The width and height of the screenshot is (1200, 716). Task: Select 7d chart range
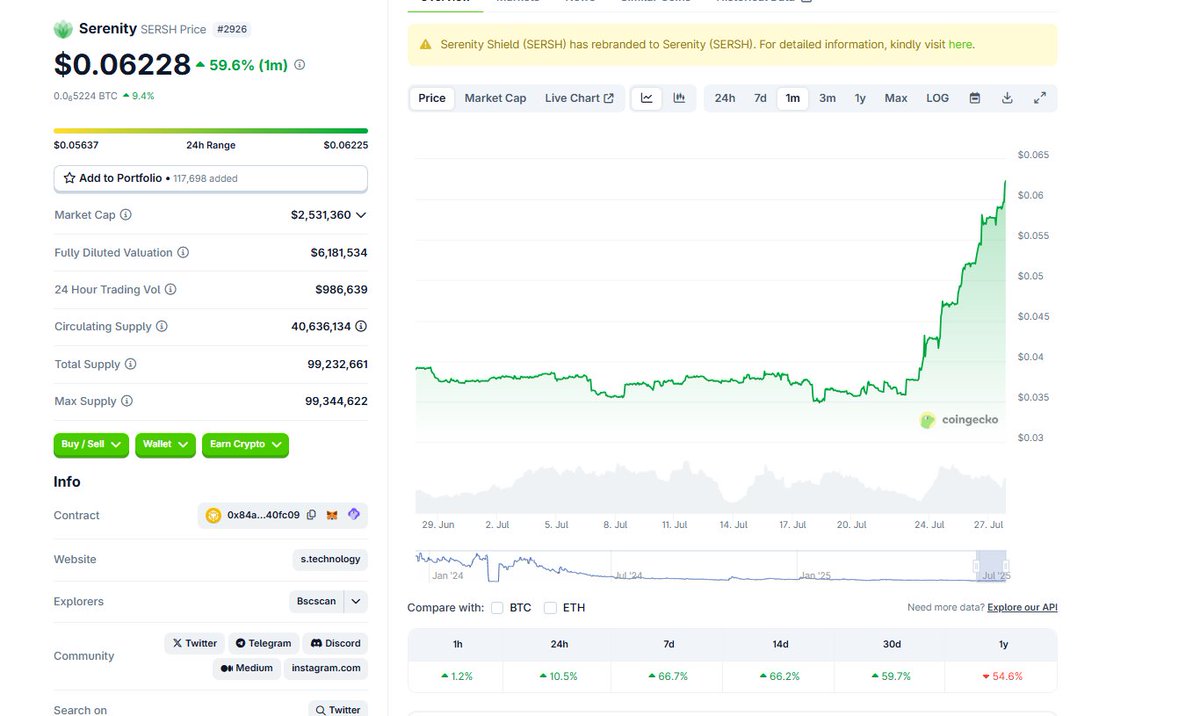click(760, 98)
